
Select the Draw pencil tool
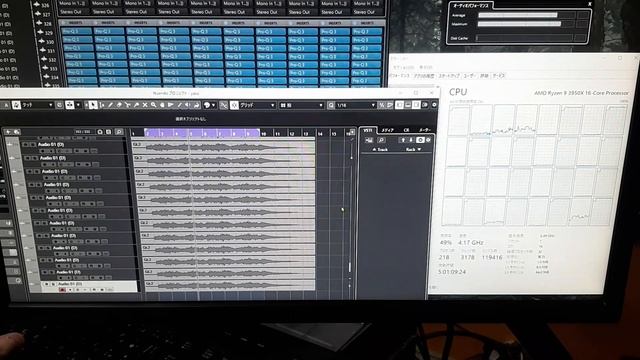click(x=110, y=105)
